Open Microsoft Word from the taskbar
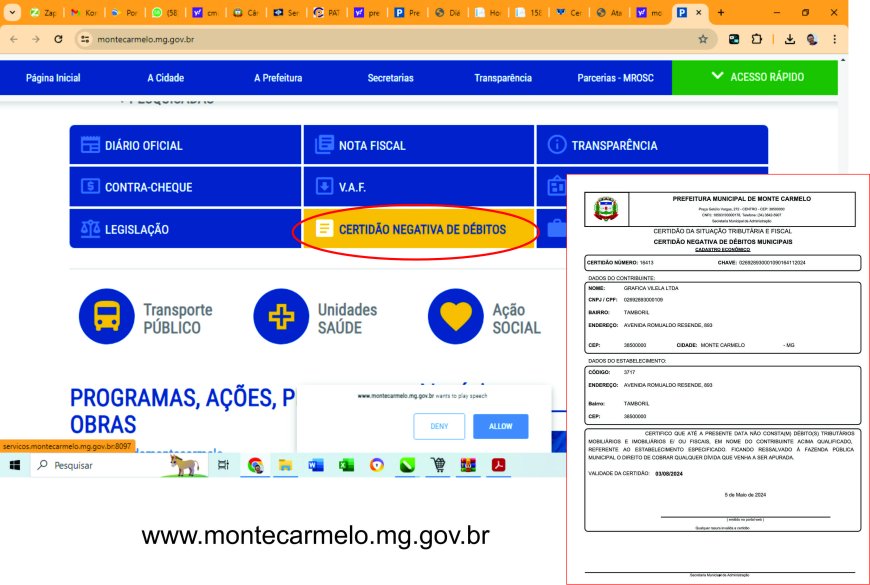The image size is (870, 585). point(316,465)
